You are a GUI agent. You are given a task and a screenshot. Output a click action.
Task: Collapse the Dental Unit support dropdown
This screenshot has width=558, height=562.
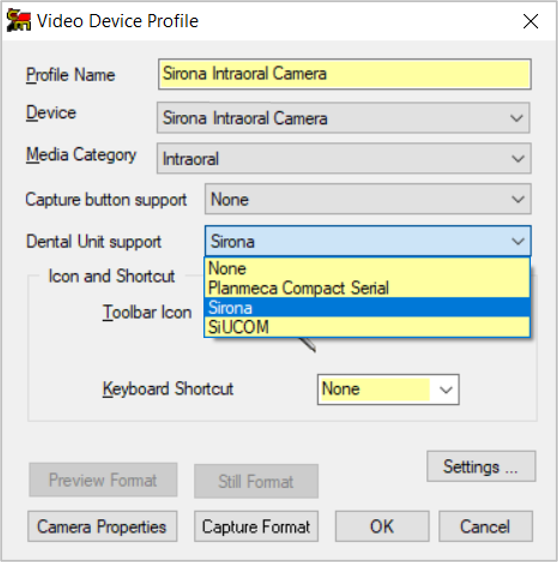pyautogui.click(x=518, y=241)
